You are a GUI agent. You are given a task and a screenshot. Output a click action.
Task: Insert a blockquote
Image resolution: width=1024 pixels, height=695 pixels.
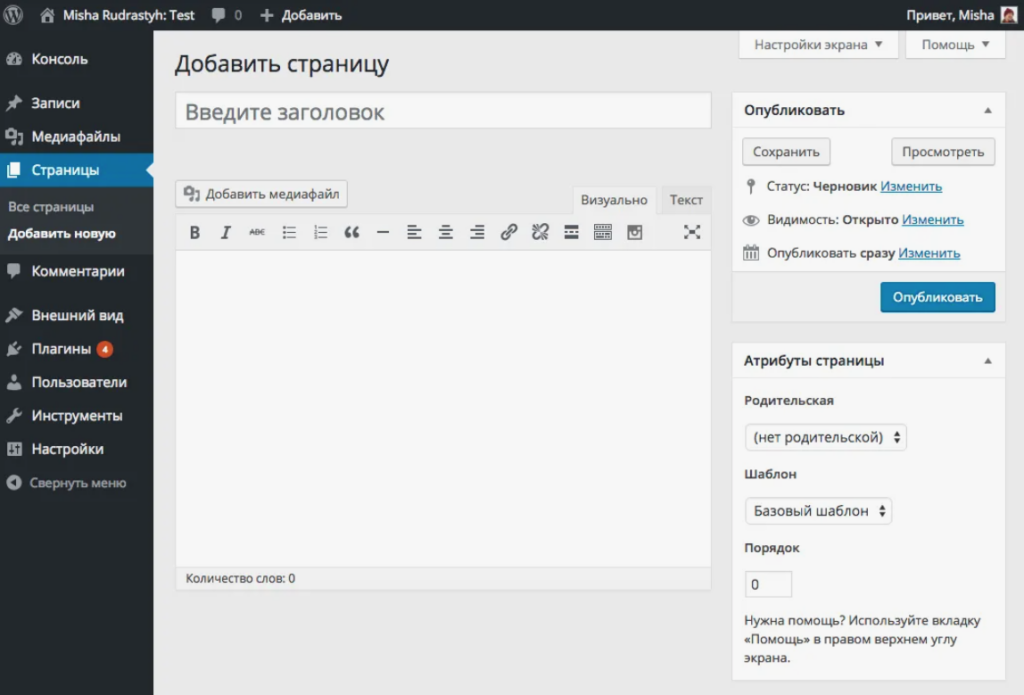351,232
